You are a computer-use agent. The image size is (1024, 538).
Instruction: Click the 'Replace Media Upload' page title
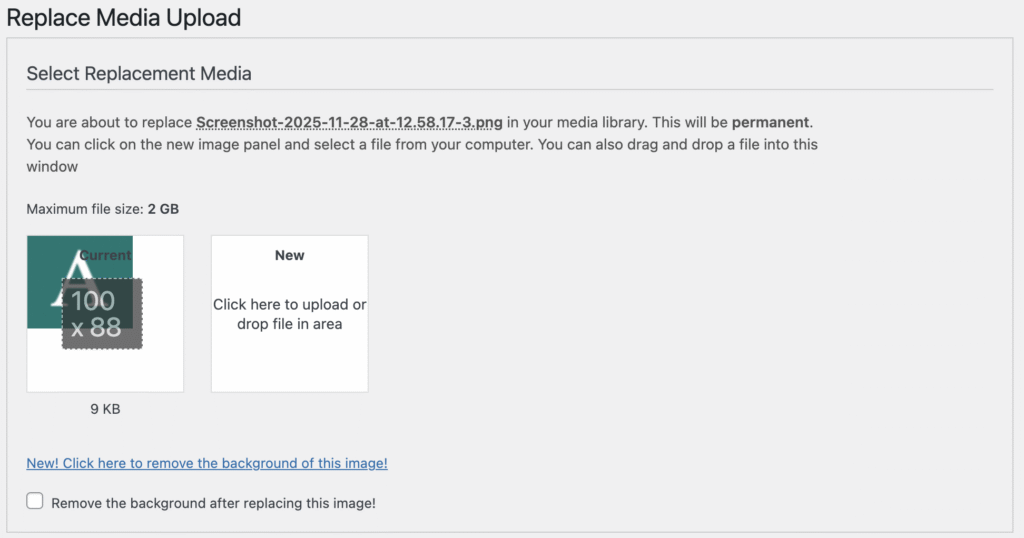pos(123,17)
